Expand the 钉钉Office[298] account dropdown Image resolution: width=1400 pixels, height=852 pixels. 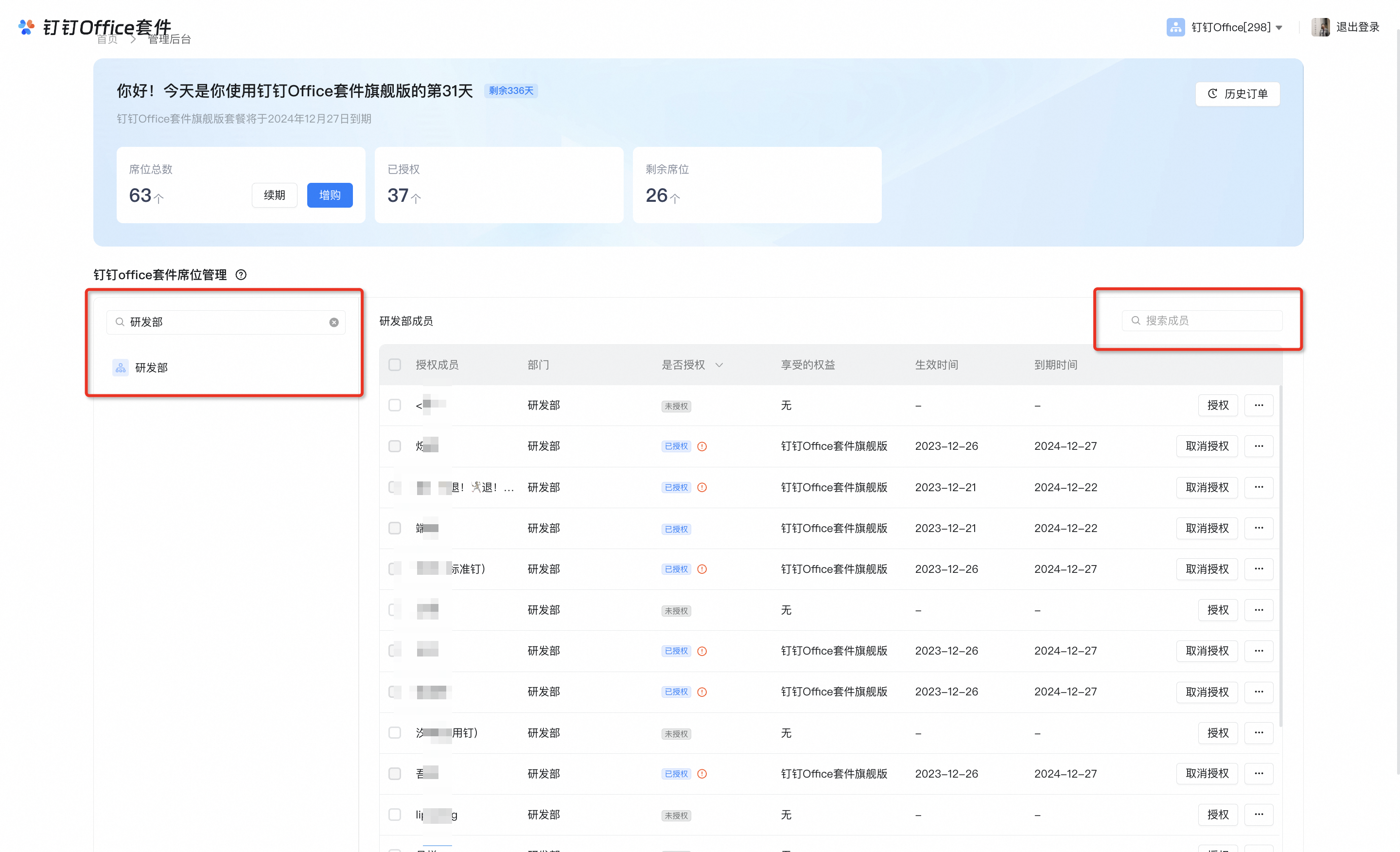click(1279, 27)
